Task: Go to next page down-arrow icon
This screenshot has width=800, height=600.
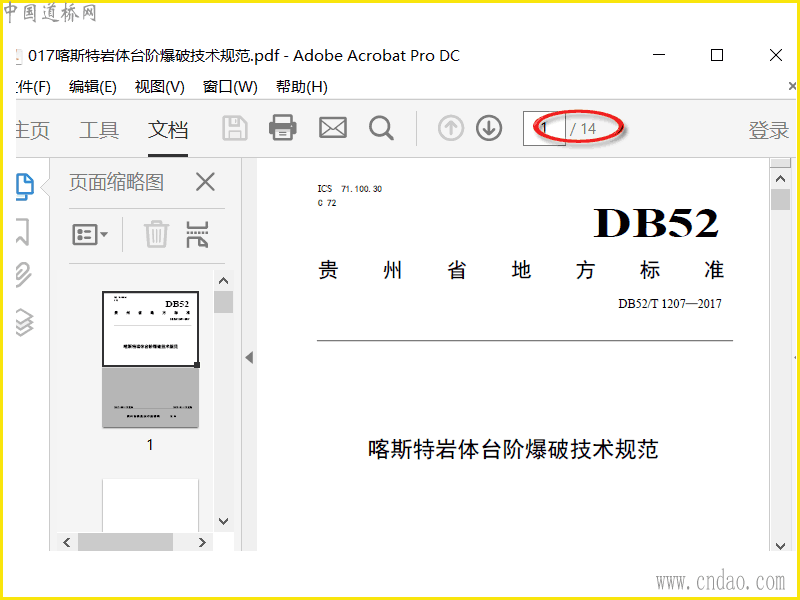Action: click(489, 128)
